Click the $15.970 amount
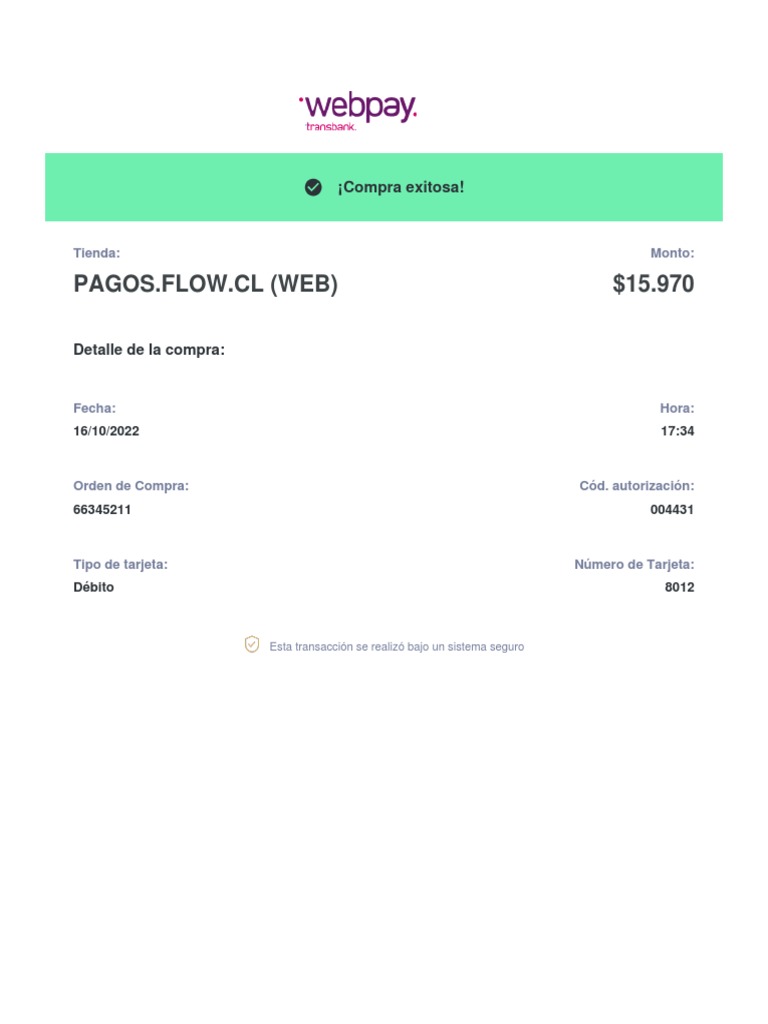Image resolution: width=768 pixels, height=1024 pixels. [653, 285]
